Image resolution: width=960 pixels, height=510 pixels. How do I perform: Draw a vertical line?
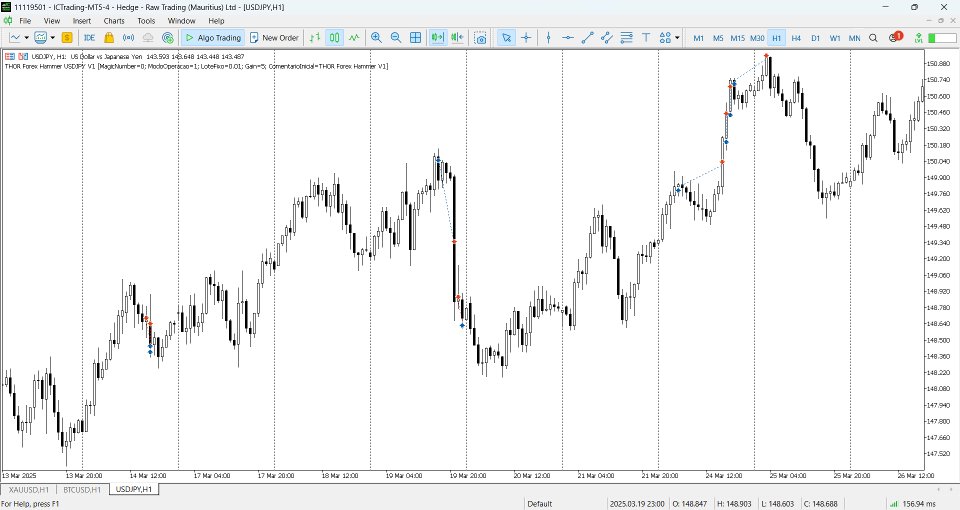(549, 37)
